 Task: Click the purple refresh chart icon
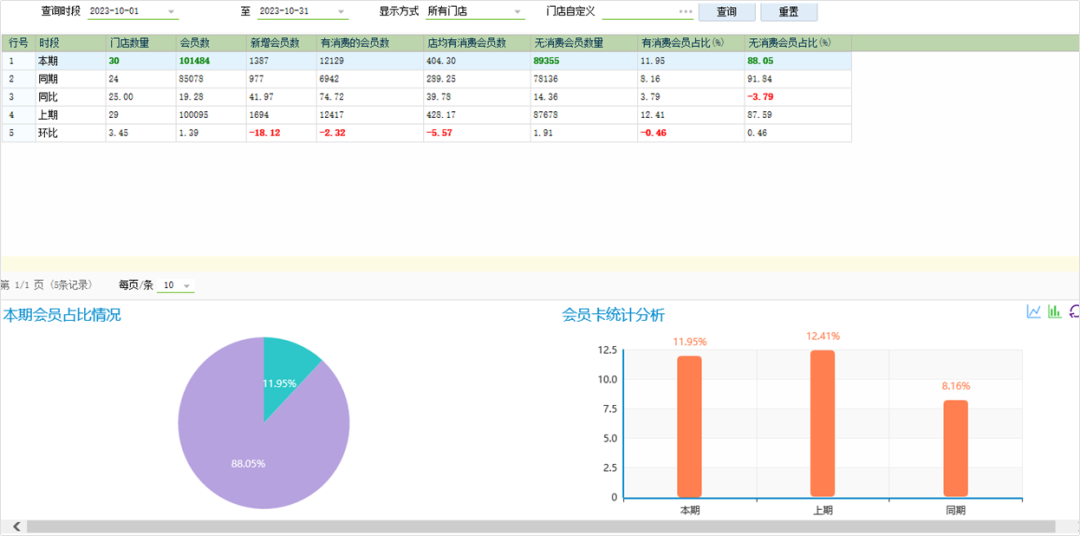click(x=1074, y=311)
